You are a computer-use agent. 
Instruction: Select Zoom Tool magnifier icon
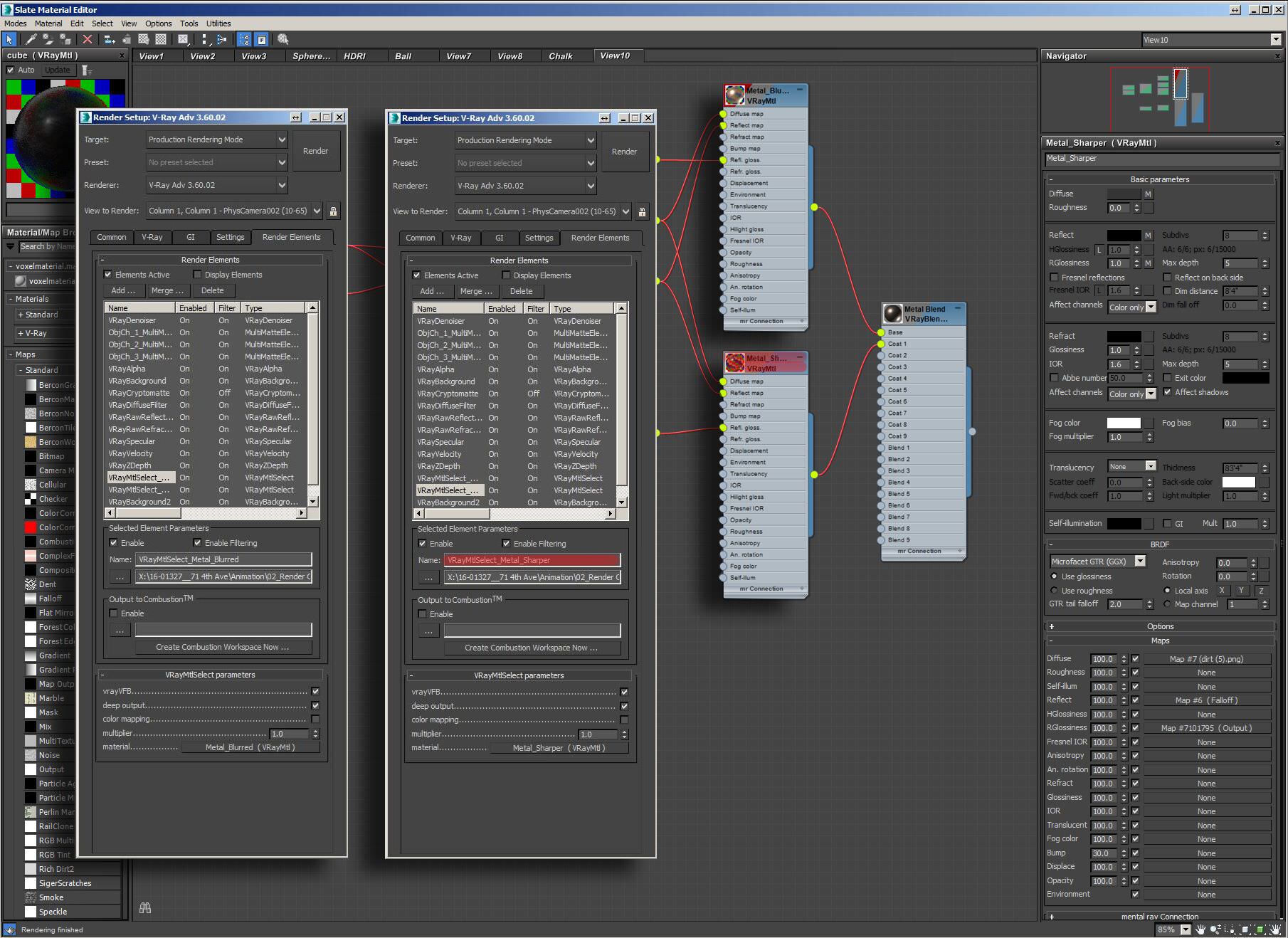point(1215,929)
